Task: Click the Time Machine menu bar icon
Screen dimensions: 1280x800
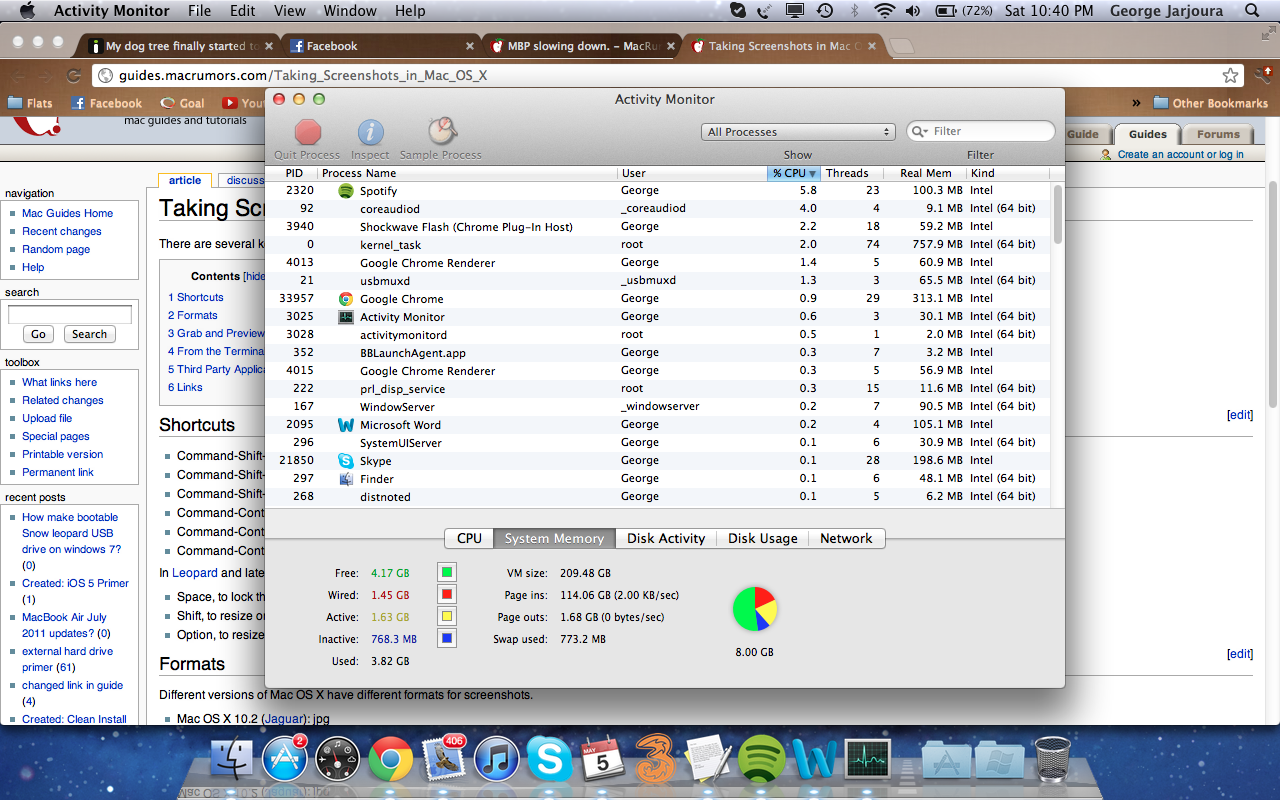Action: click(x=824, y=11)
